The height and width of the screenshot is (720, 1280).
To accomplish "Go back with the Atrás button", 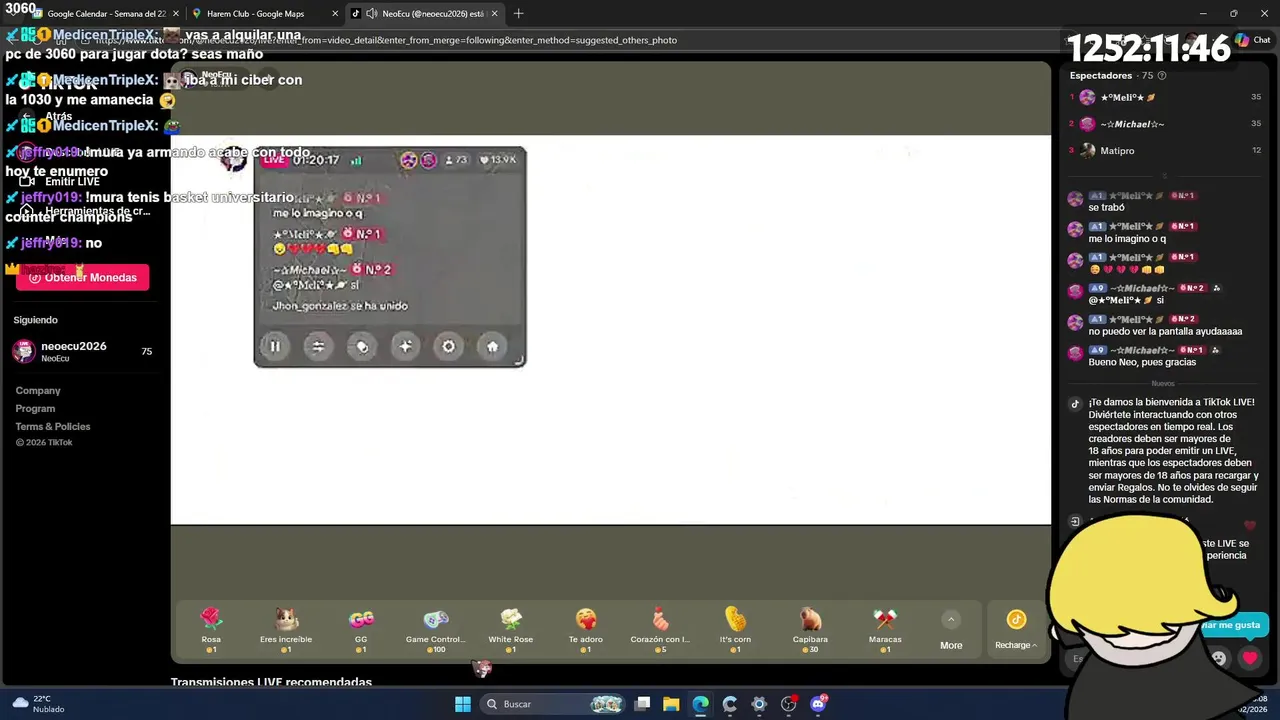I will click(x=48, y=116).
